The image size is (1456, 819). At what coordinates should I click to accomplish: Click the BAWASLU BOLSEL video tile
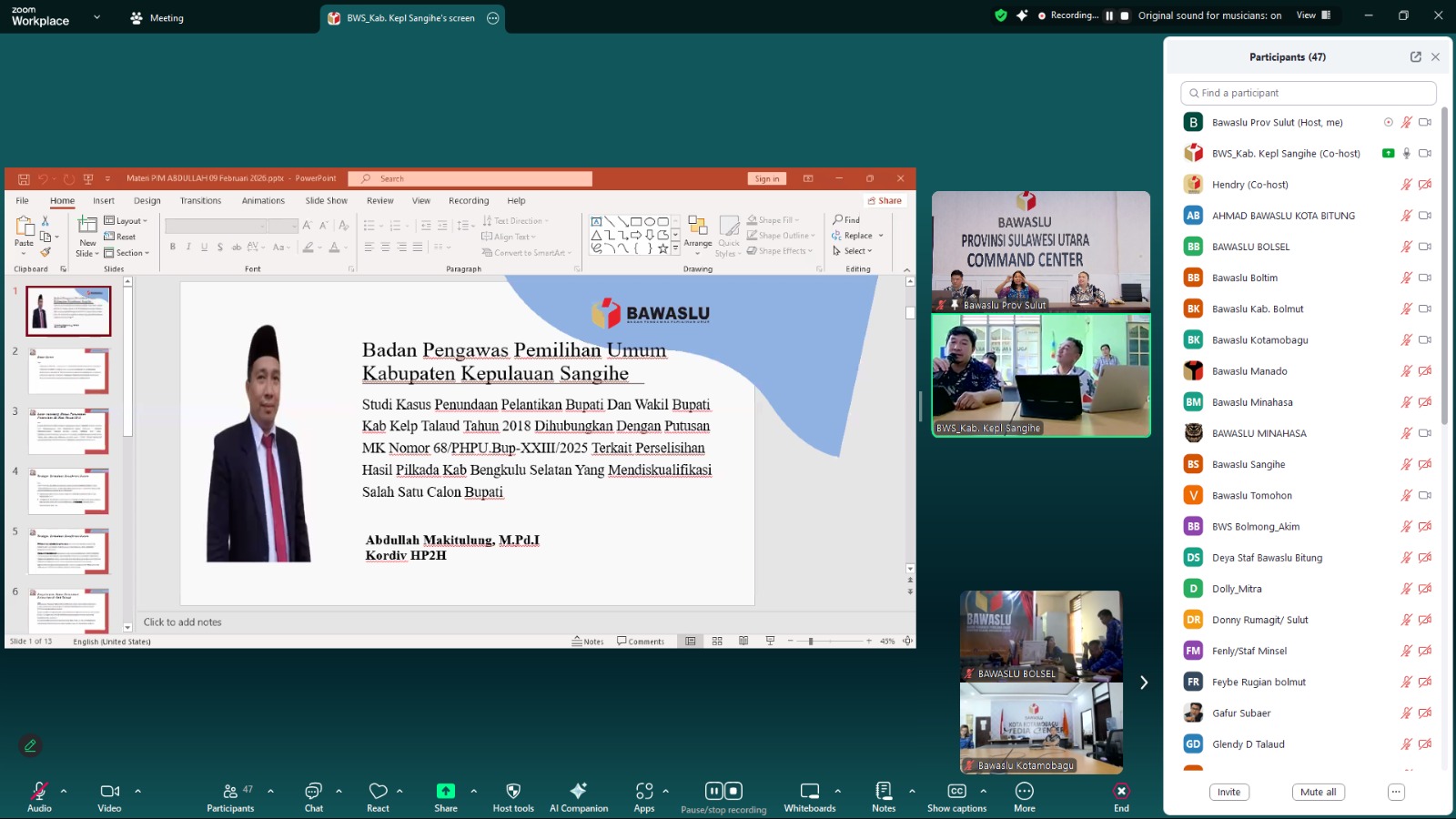coord(1041,636)
